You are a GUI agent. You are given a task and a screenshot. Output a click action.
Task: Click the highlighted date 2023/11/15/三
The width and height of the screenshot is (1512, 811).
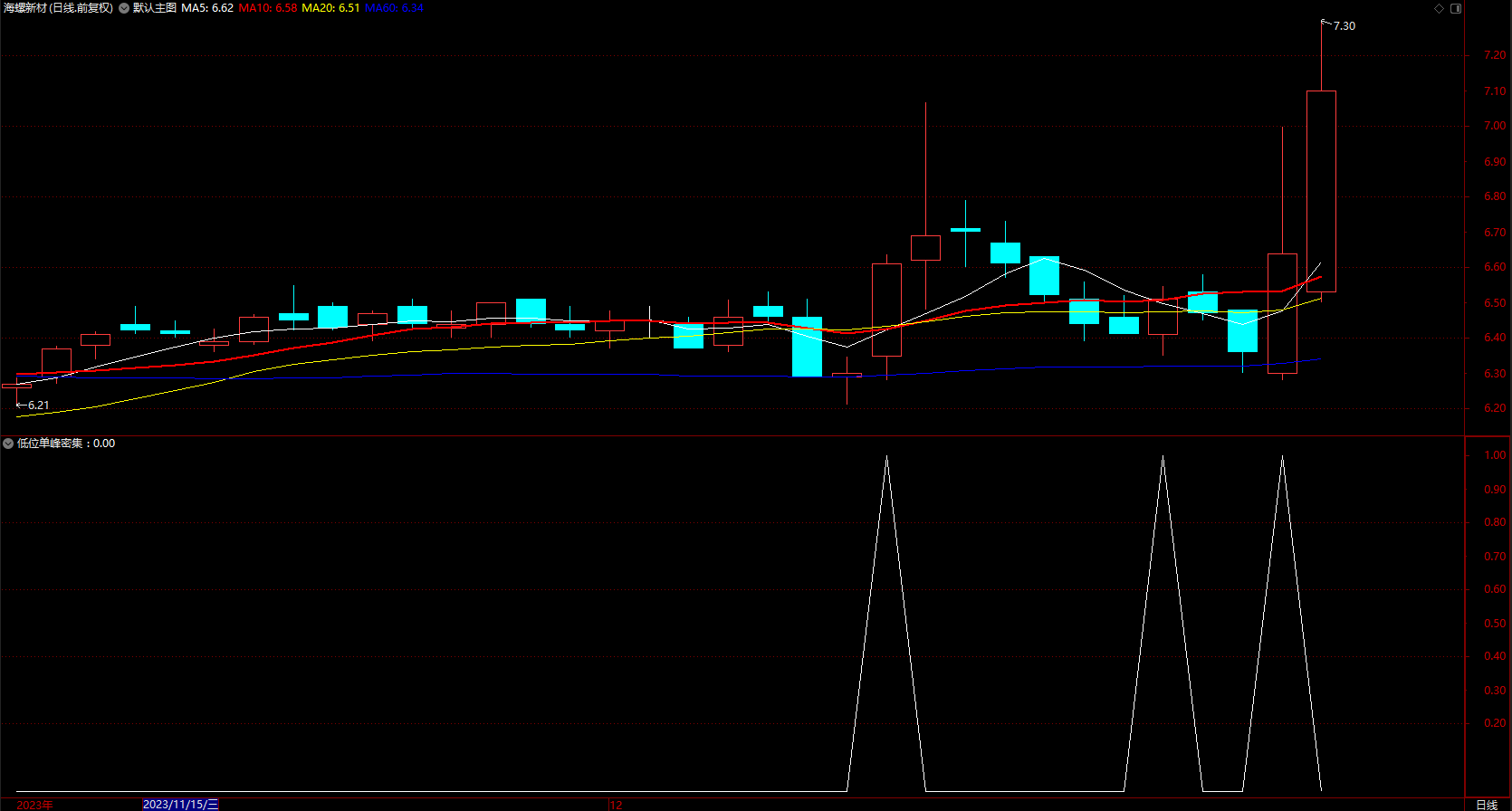pos(181,805)
